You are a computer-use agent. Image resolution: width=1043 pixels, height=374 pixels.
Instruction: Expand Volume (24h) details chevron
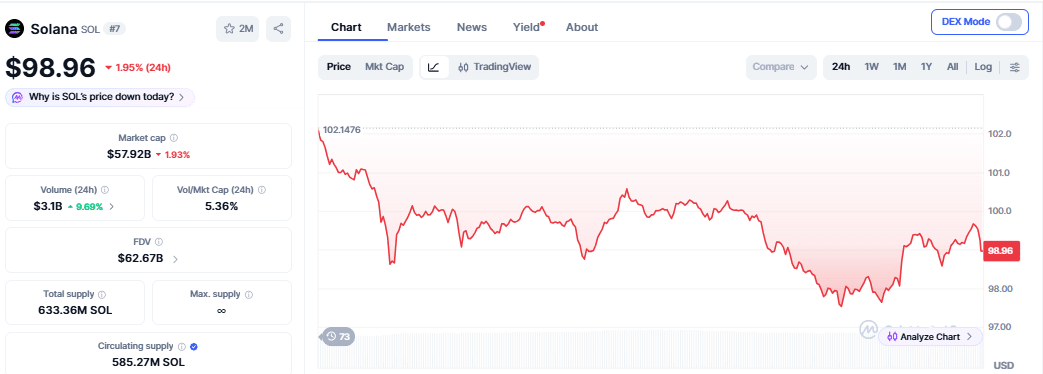coord(112,207)
